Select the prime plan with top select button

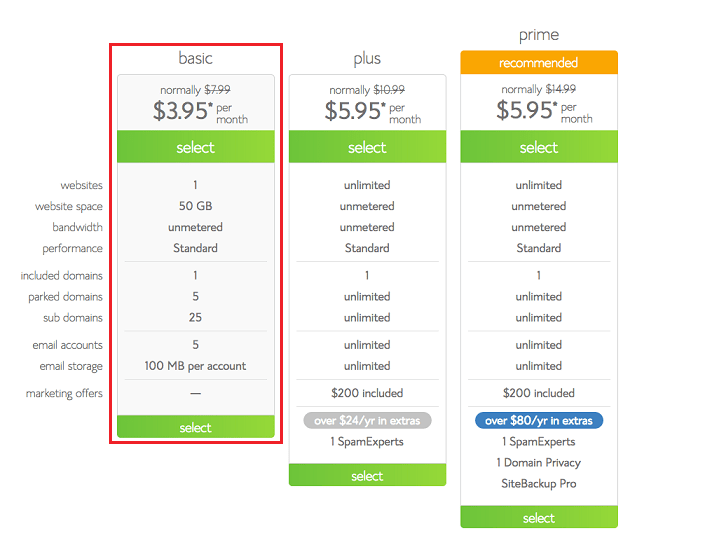[x=539, y=147]
